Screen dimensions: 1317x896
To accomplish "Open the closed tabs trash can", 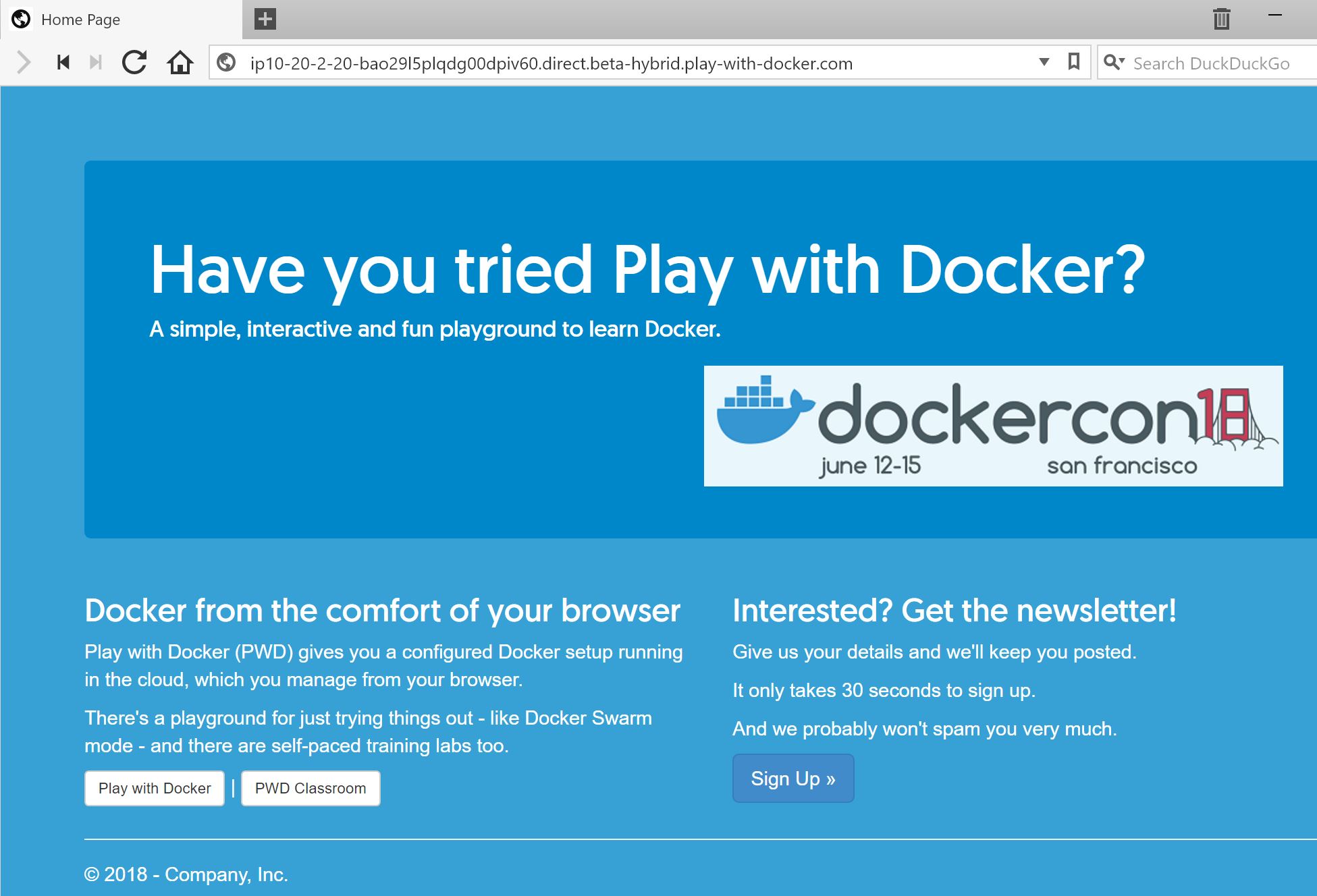I will (x=1221, y=19).
